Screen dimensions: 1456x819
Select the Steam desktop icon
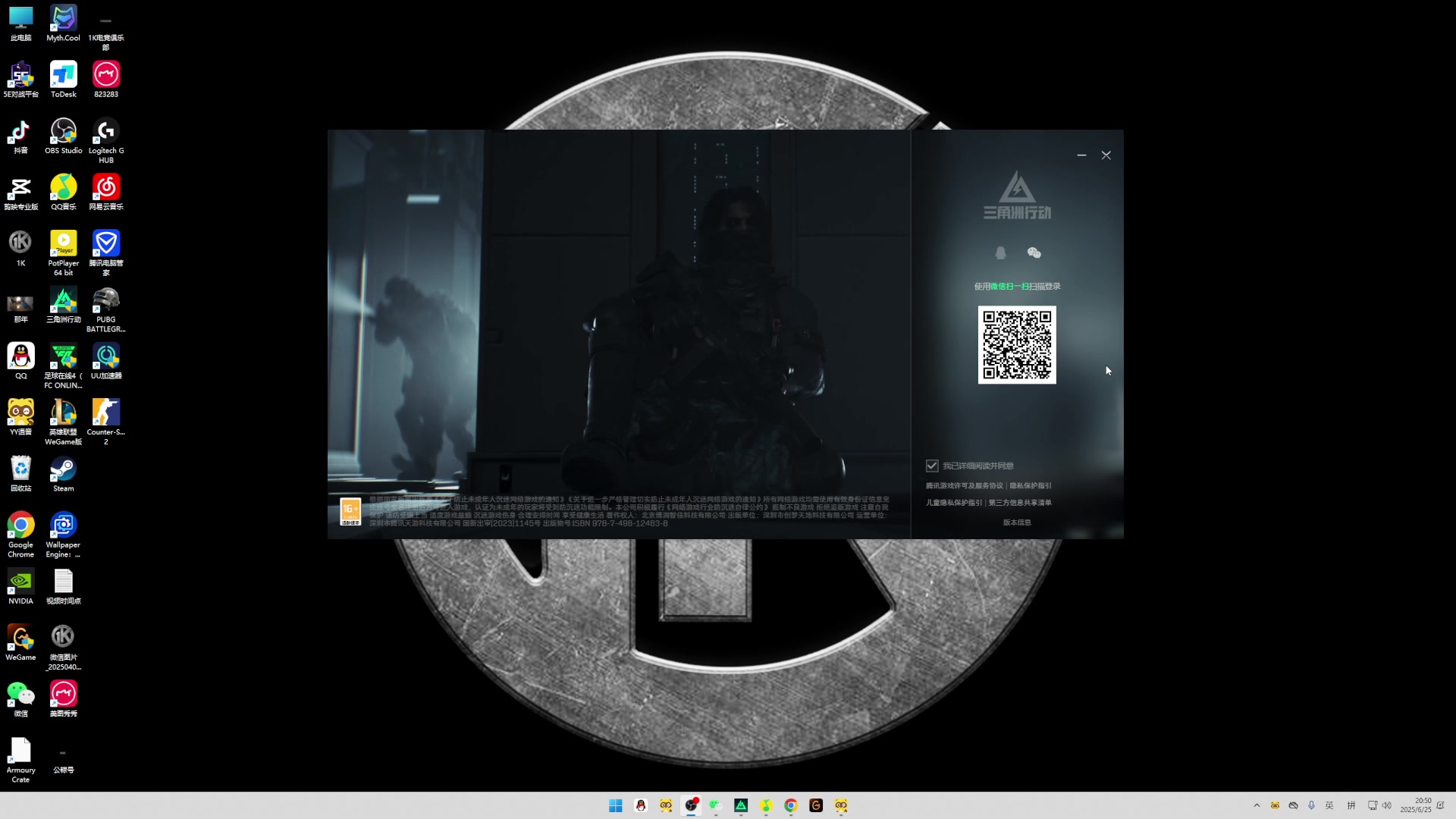point(64,474)
